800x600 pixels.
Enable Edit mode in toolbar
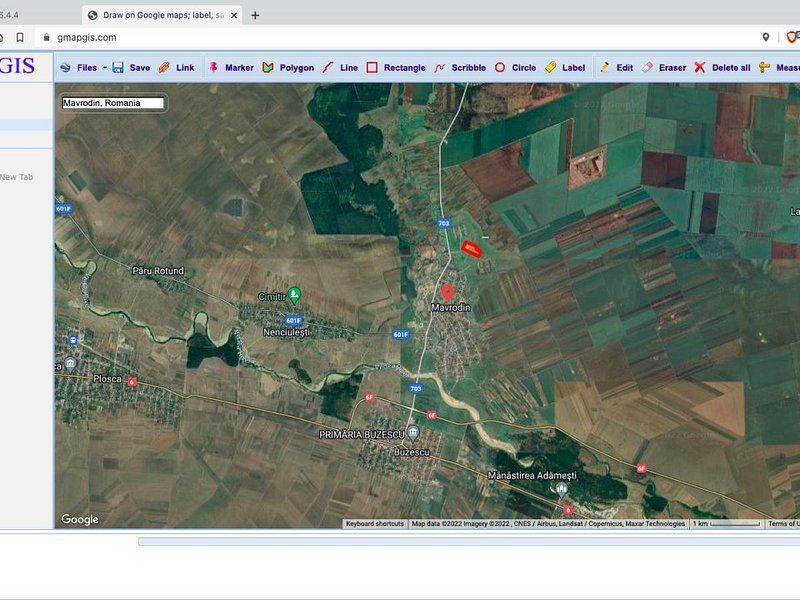[616, 68]
